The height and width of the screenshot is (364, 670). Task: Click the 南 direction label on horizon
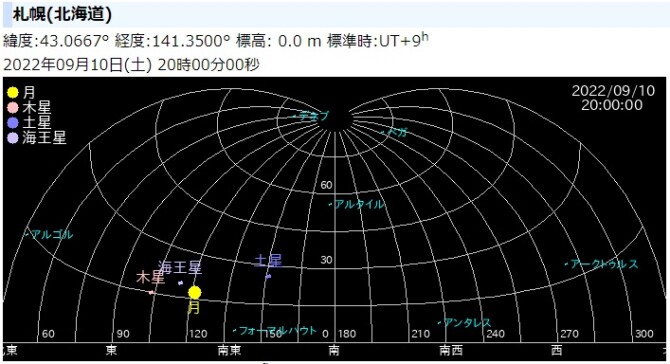click(334, 350)
